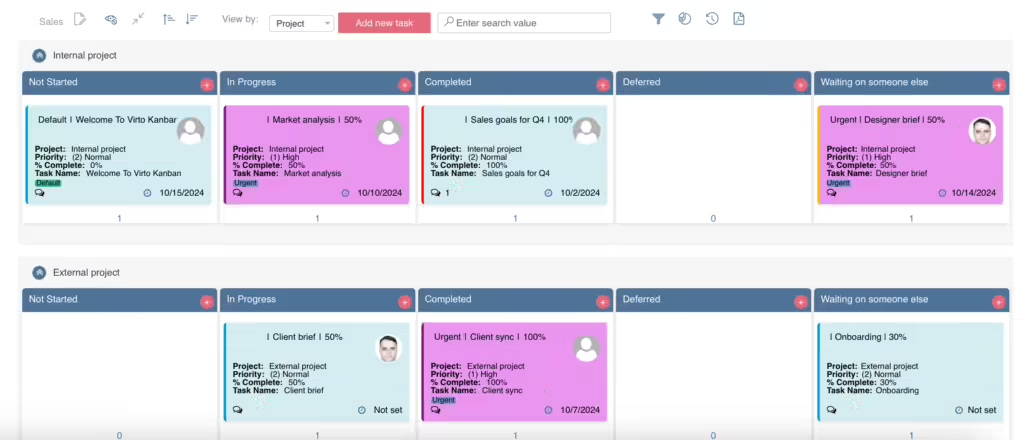This screenshot has height=440, width=1024.
Task: Click due date 10/15/2024 on Welcome card
Action: [x=182, y=193]
